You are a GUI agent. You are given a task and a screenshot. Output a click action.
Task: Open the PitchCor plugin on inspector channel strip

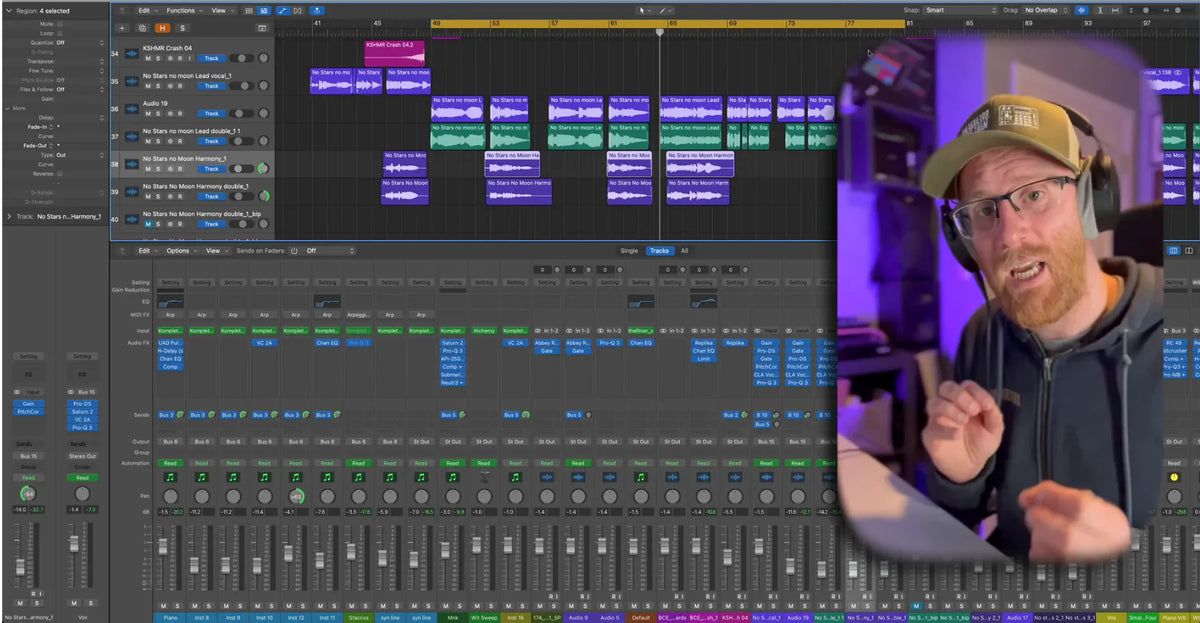coord(27,411)
